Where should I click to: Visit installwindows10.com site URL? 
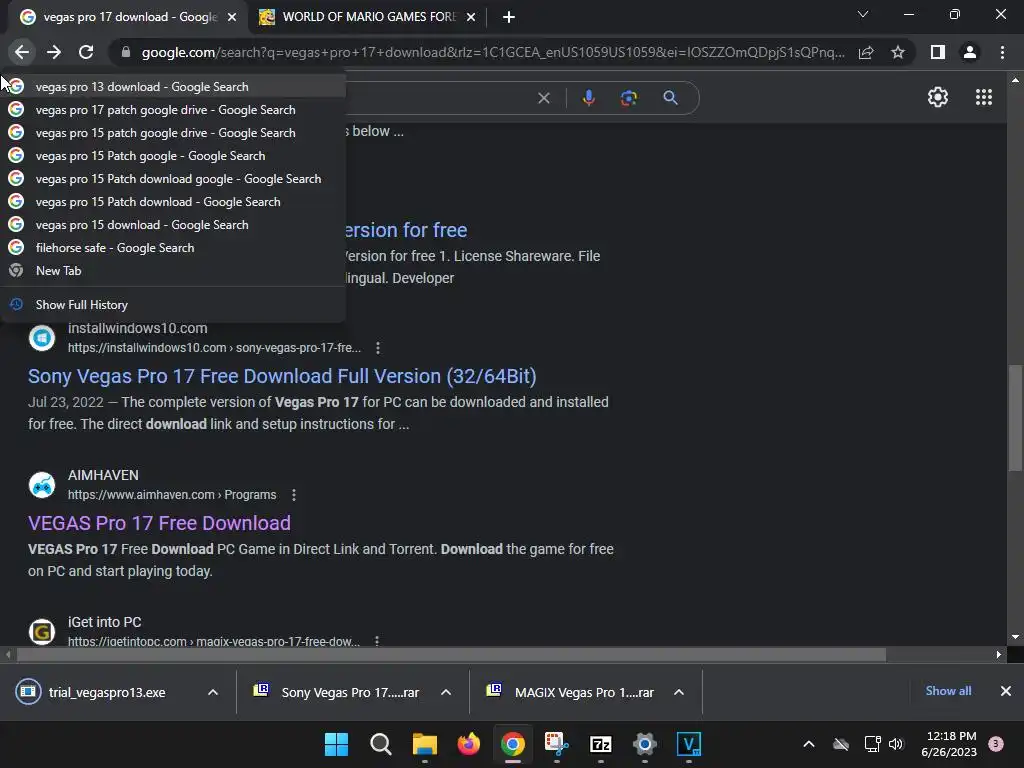(x=214, y=348)
